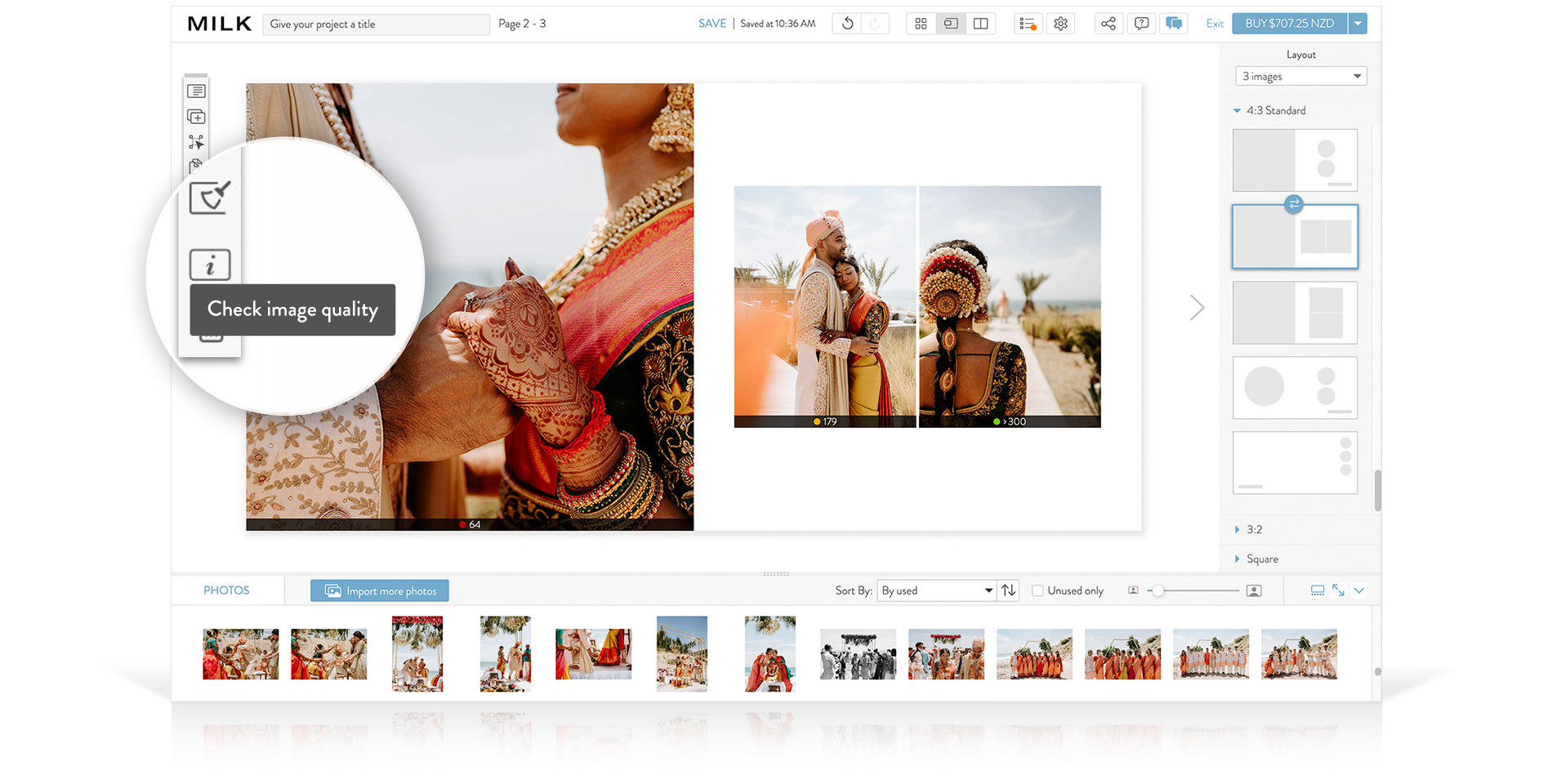The image size is (1552, 784).
Task: Toggle sort order direction arrows
Action: (x=1009, y=590)
